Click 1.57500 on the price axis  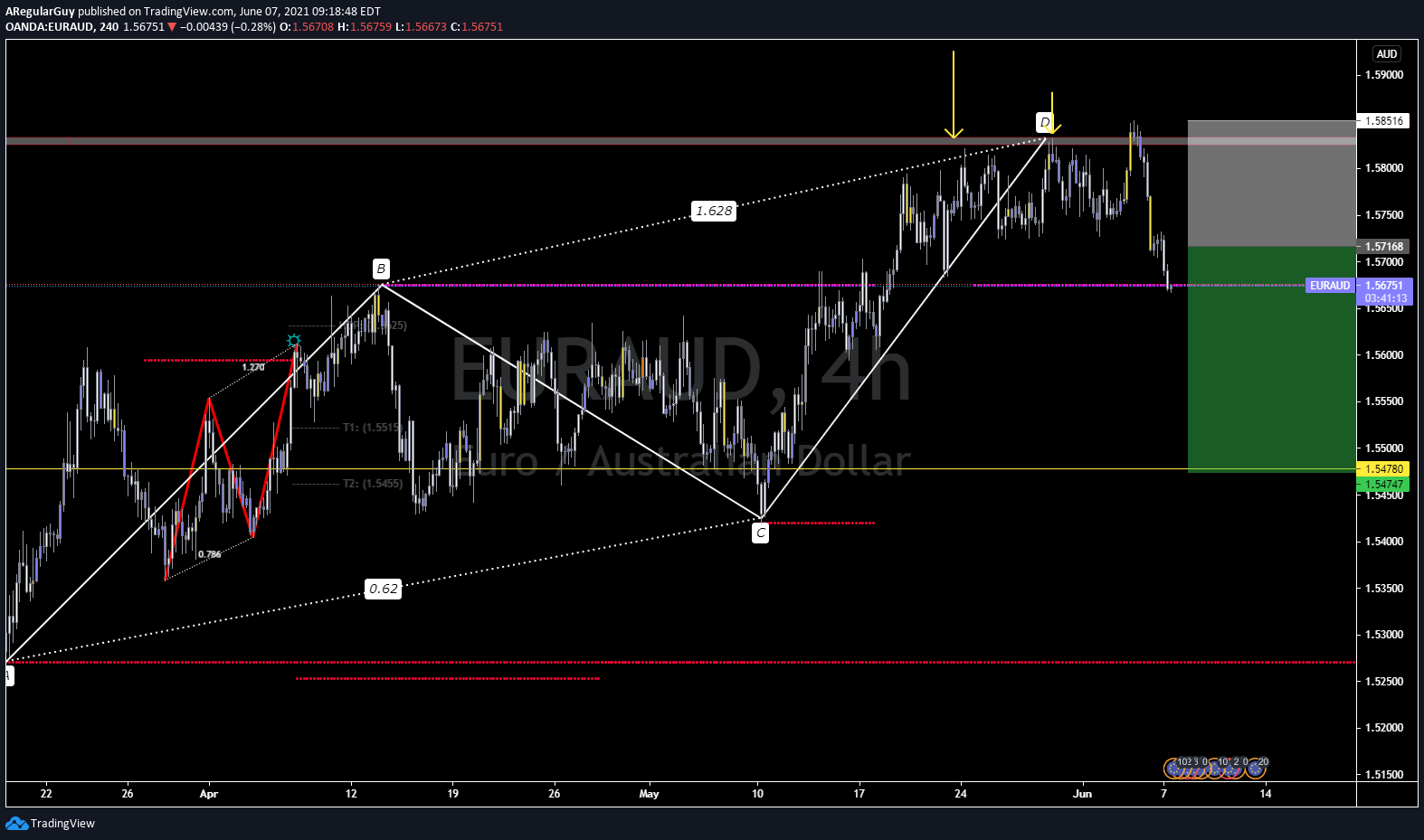click(1384, 215)
